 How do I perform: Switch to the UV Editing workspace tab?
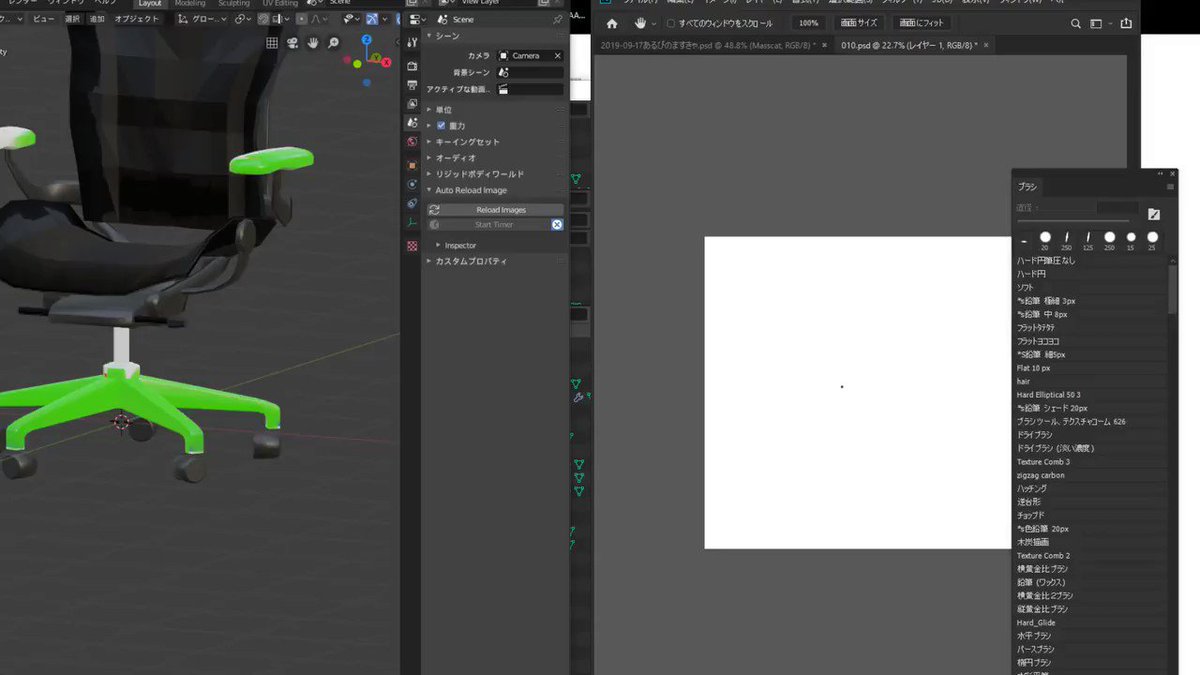280,3
